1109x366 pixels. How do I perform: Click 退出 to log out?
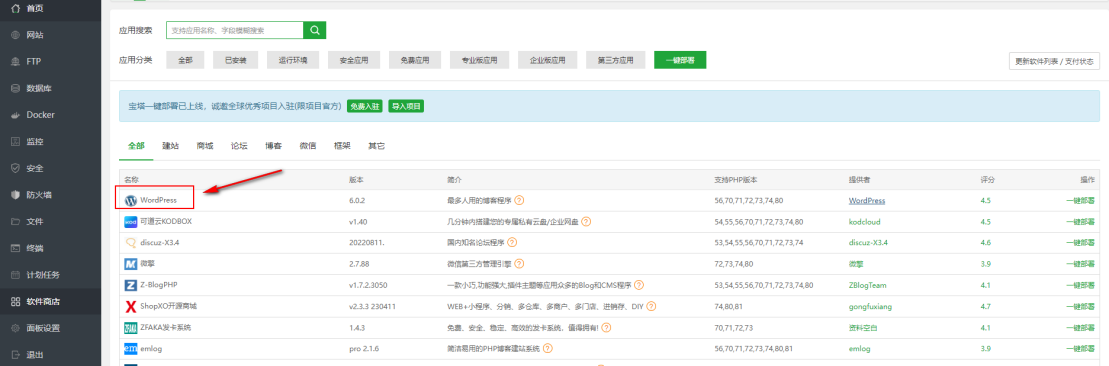[50, 355]
